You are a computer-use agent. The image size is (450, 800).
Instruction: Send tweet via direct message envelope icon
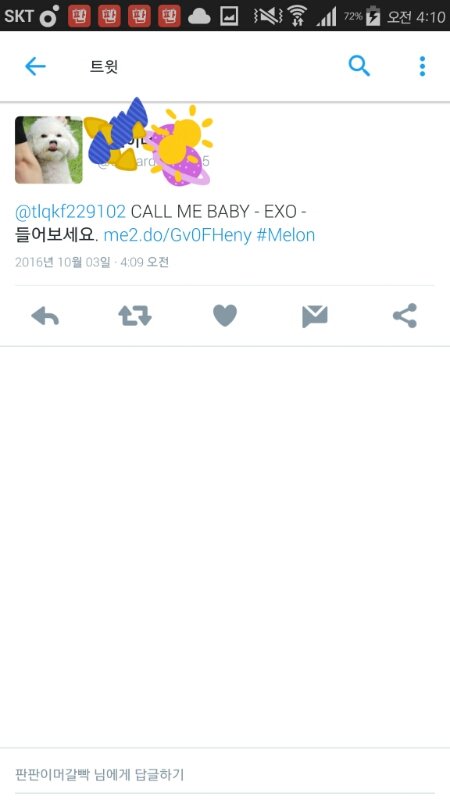(x=315, y=316)
